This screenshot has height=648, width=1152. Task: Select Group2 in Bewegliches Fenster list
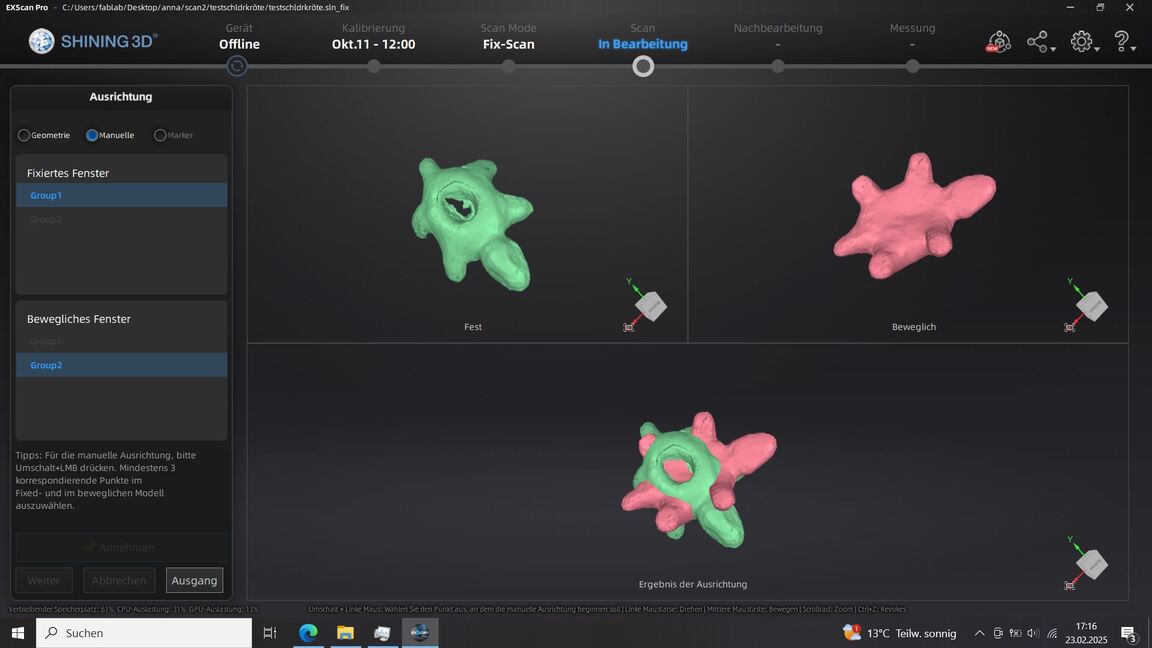(x=121, y=365)
